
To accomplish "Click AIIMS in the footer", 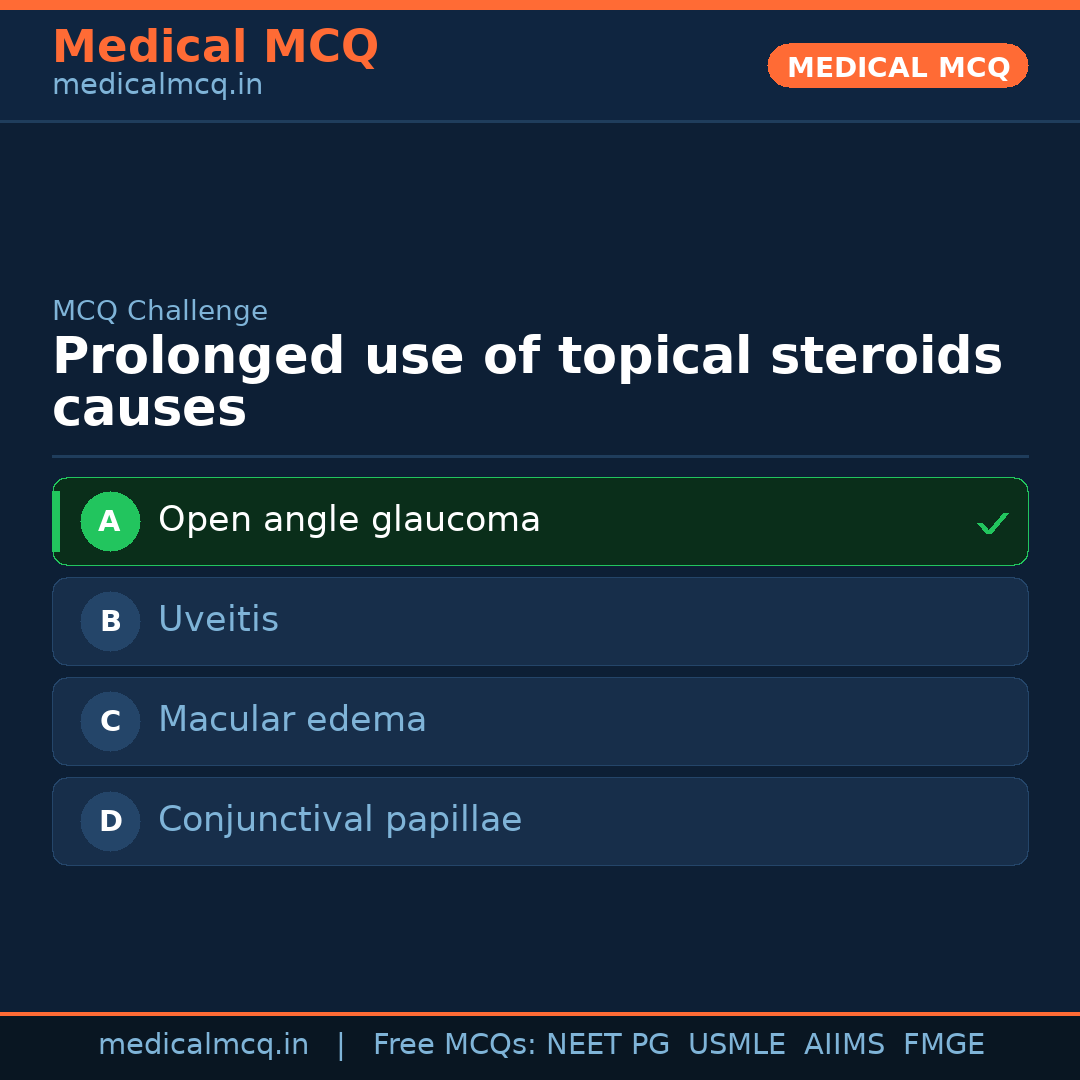I will [844, 1045].
